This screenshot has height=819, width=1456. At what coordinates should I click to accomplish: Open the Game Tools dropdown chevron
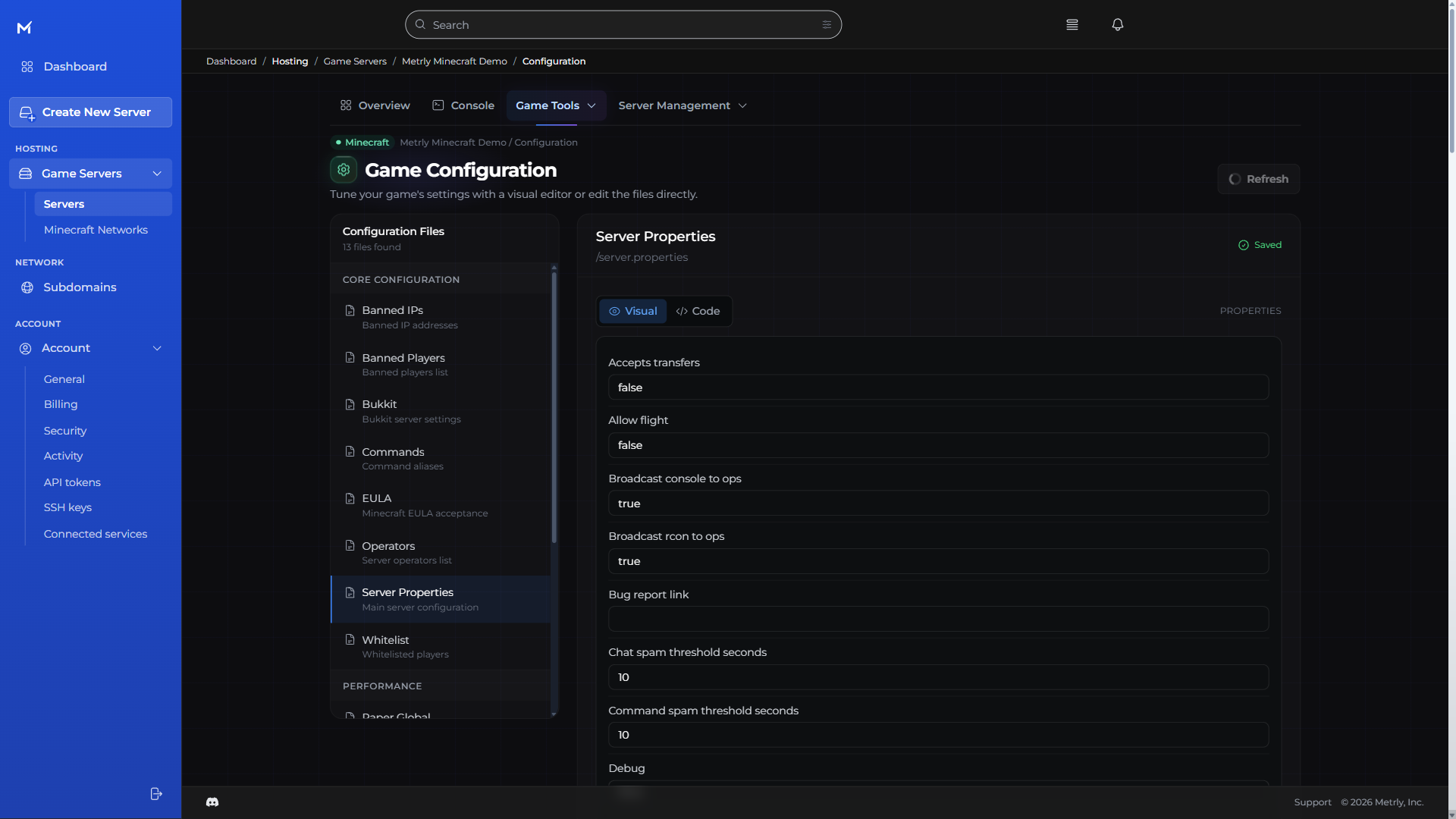click(x=591, y=105)
